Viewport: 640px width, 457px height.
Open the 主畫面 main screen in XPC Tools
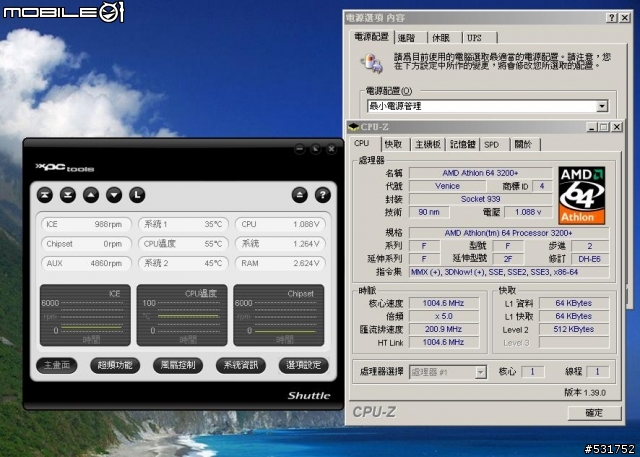coord(57,365)
